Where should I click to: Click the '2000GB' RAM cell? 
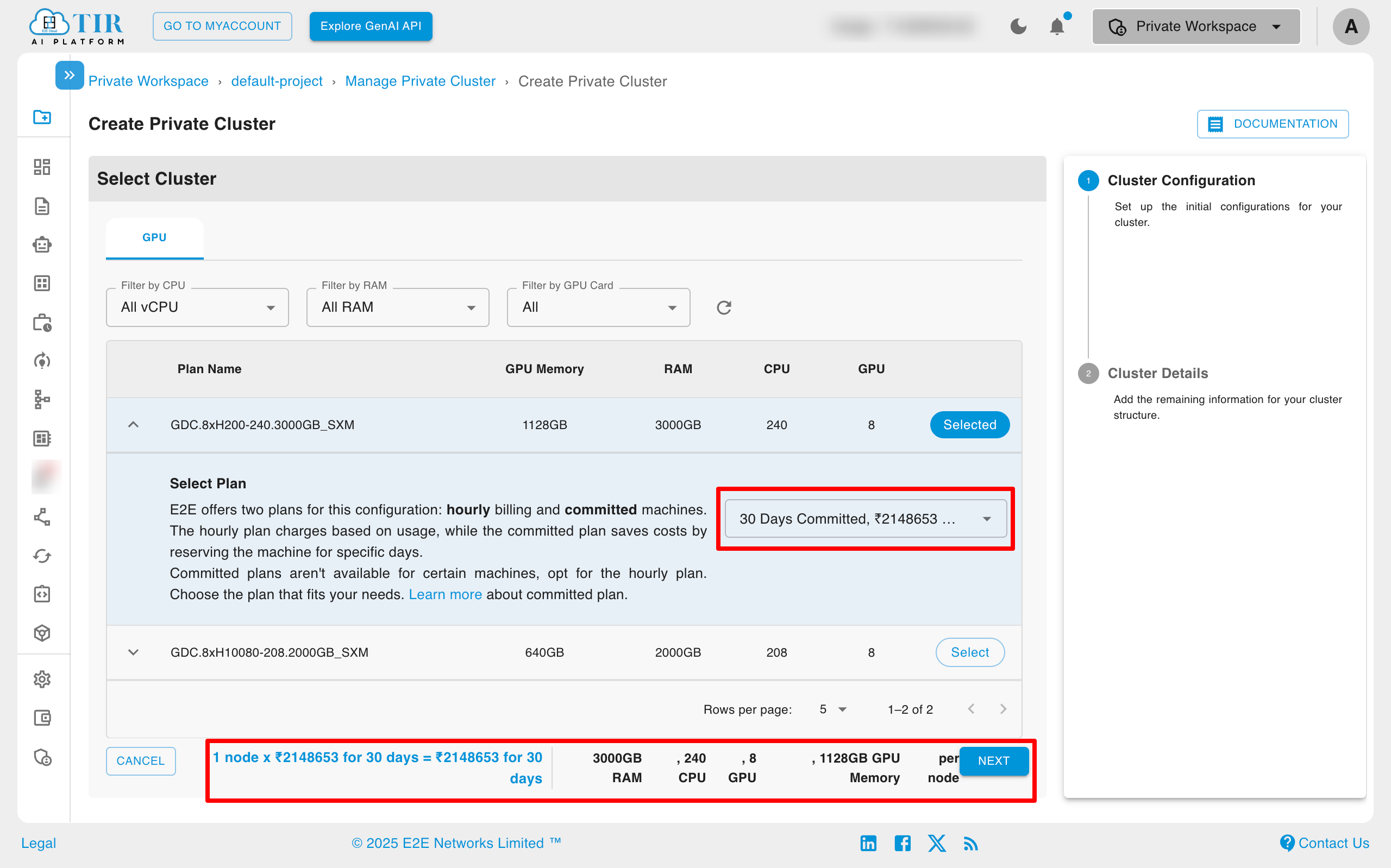(x=678, y=652)
